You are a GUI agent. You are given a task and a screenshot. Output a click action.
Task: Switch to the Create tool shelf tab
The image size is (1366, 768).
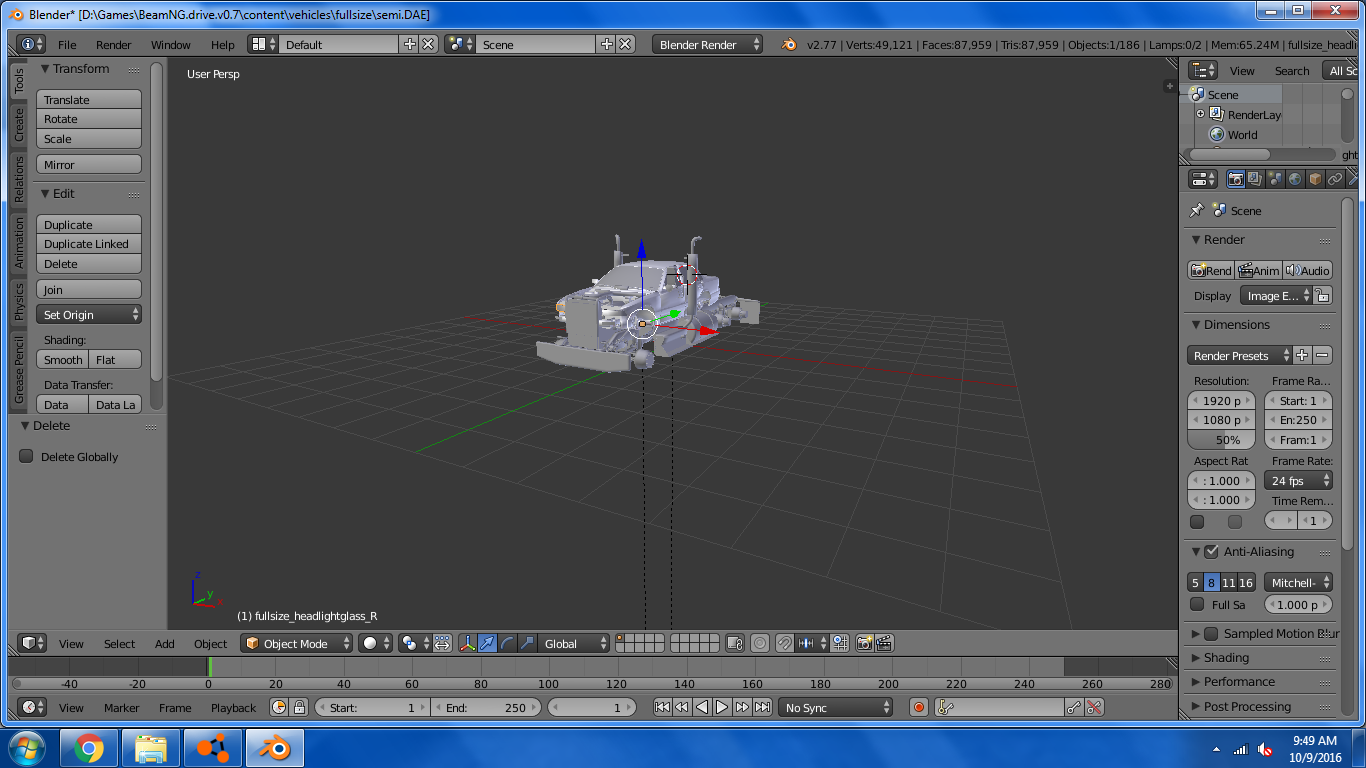point(18,125)
